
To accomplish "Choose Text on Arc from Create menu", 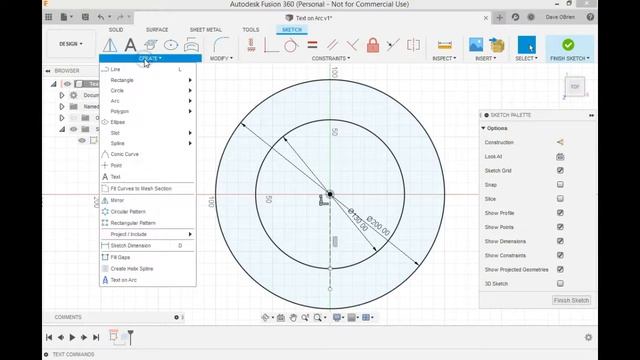I will click(x=148, y=280).
